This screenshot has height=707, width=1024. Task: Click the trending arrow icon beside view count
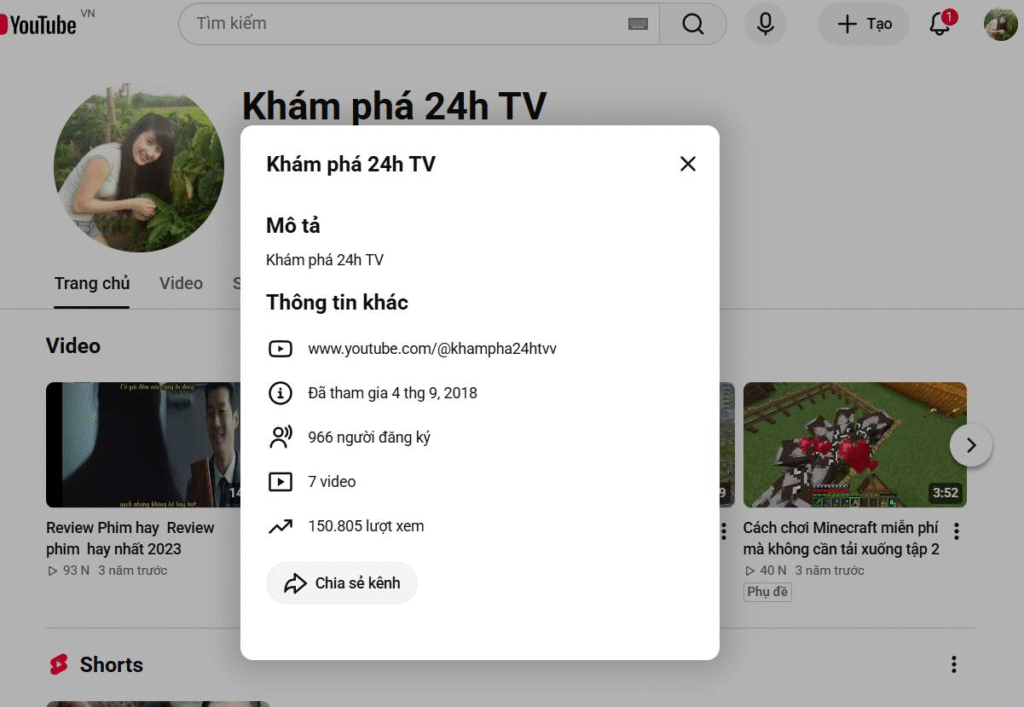tap(280, 526)
